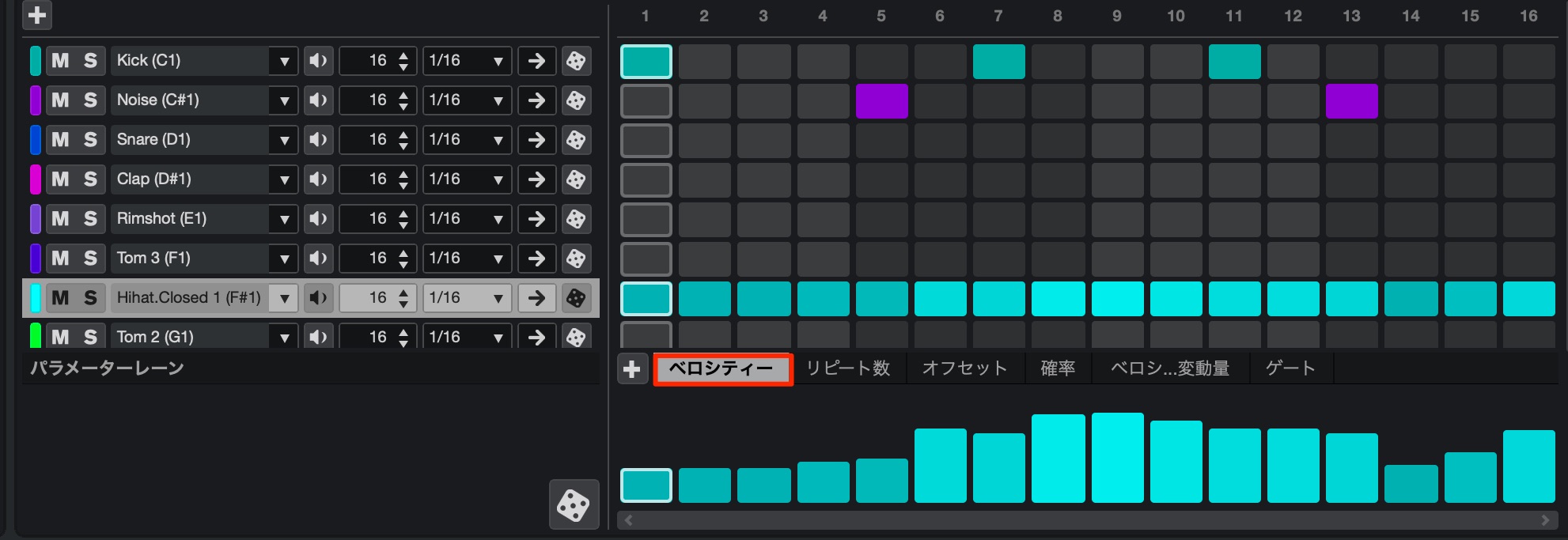The height and width of the screenshot is (540, 1568).
Task: Shift Clap (D#1) lane with arrow button
Action: point(536,179)
